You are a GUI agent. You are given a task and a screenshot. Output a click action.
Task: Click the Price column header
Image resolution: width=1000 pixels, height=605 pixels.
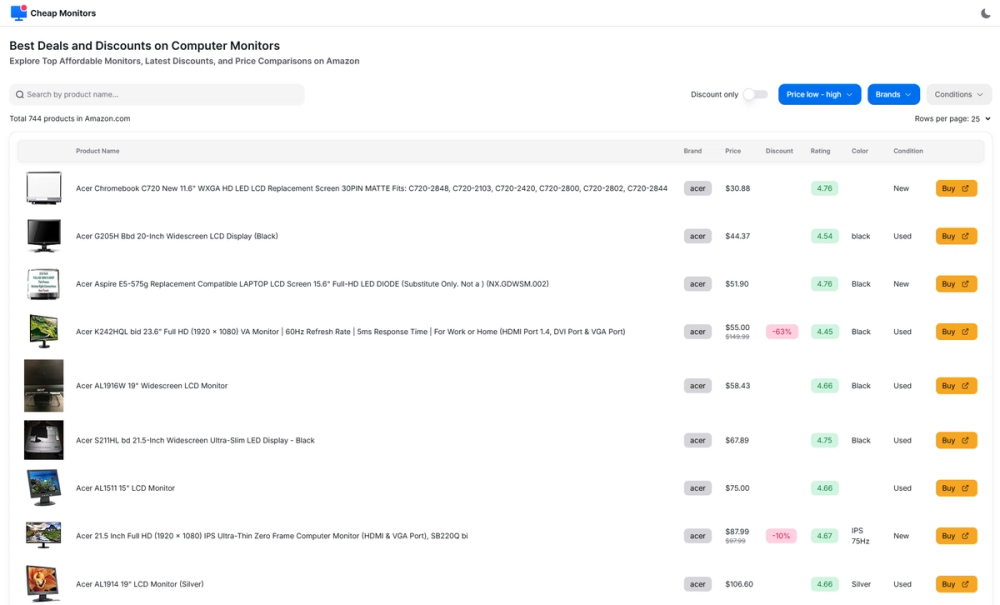point(733,151)
